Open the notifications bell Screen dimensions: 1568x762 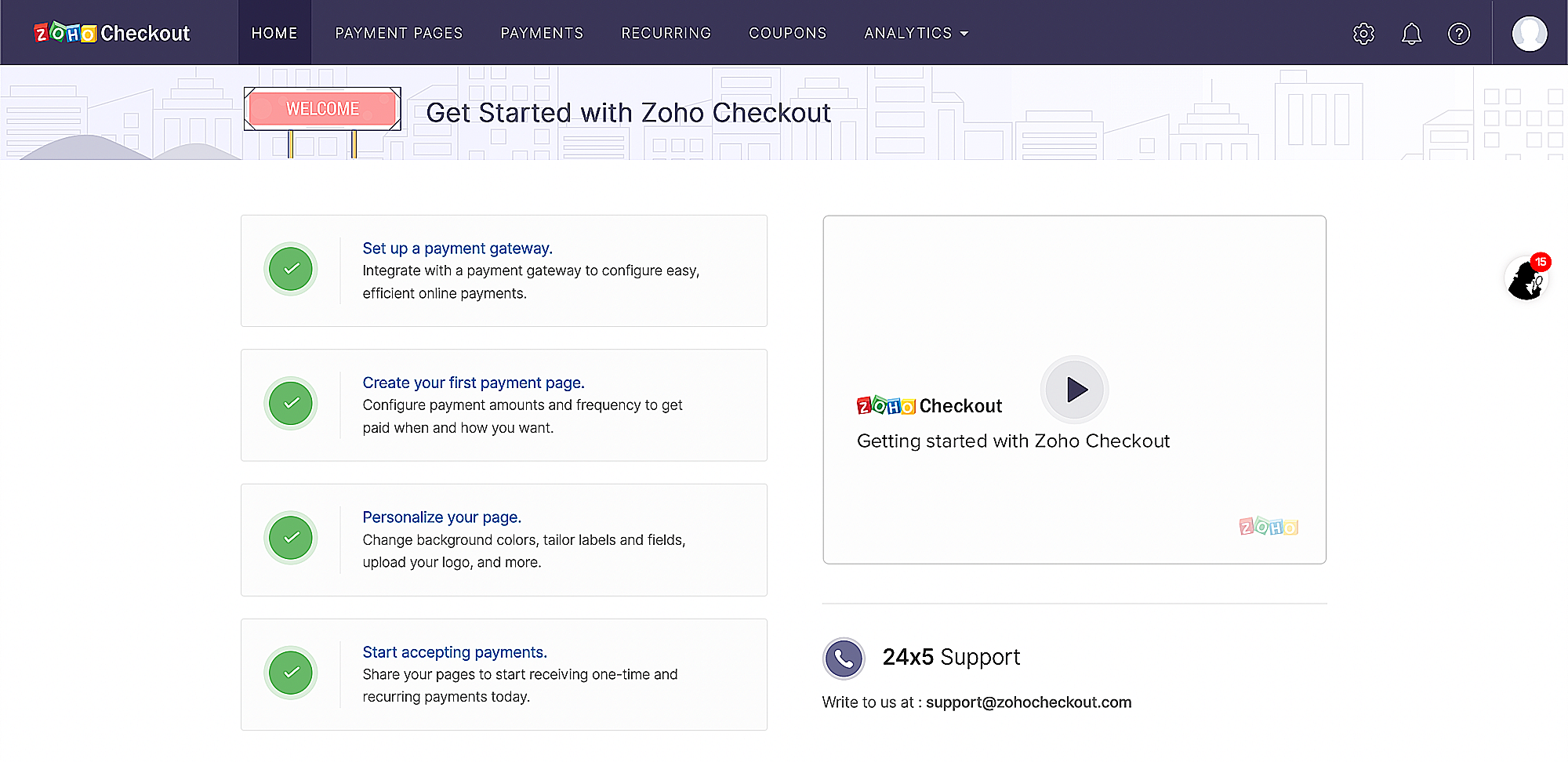pos(1411,34)
